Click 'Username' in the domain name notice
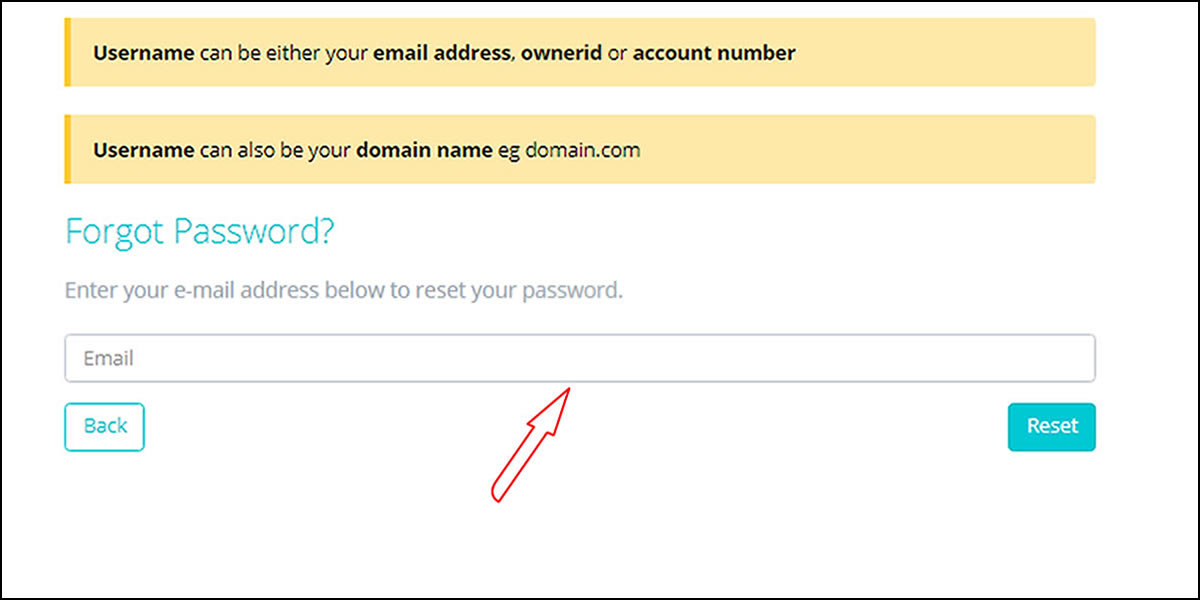This screenshot has width=1200, height=600. pyautogui.click(x=144, y=150)
